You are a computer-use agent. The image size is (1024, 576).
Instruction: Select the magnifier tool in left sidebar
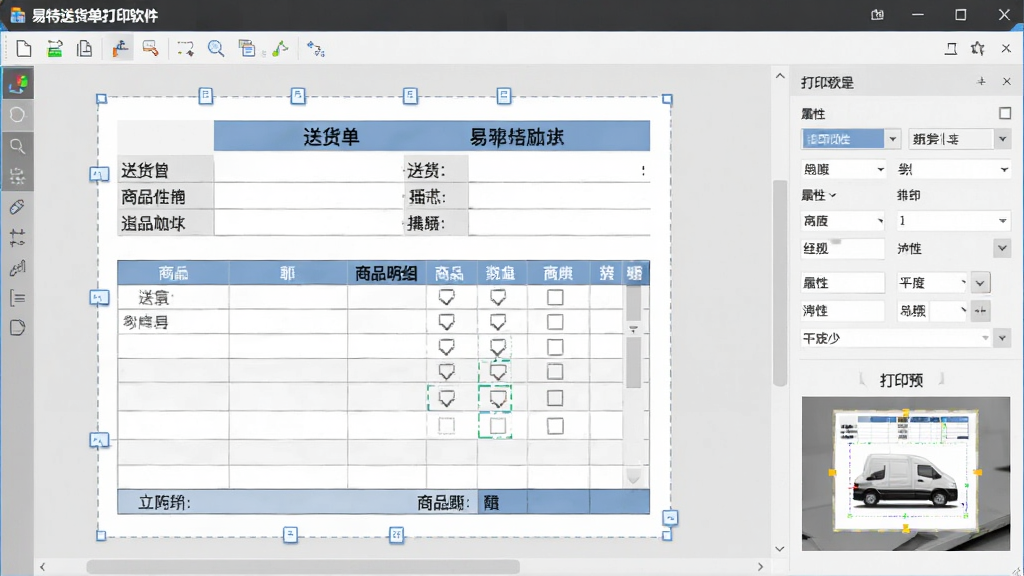click(x=18, y=146)
